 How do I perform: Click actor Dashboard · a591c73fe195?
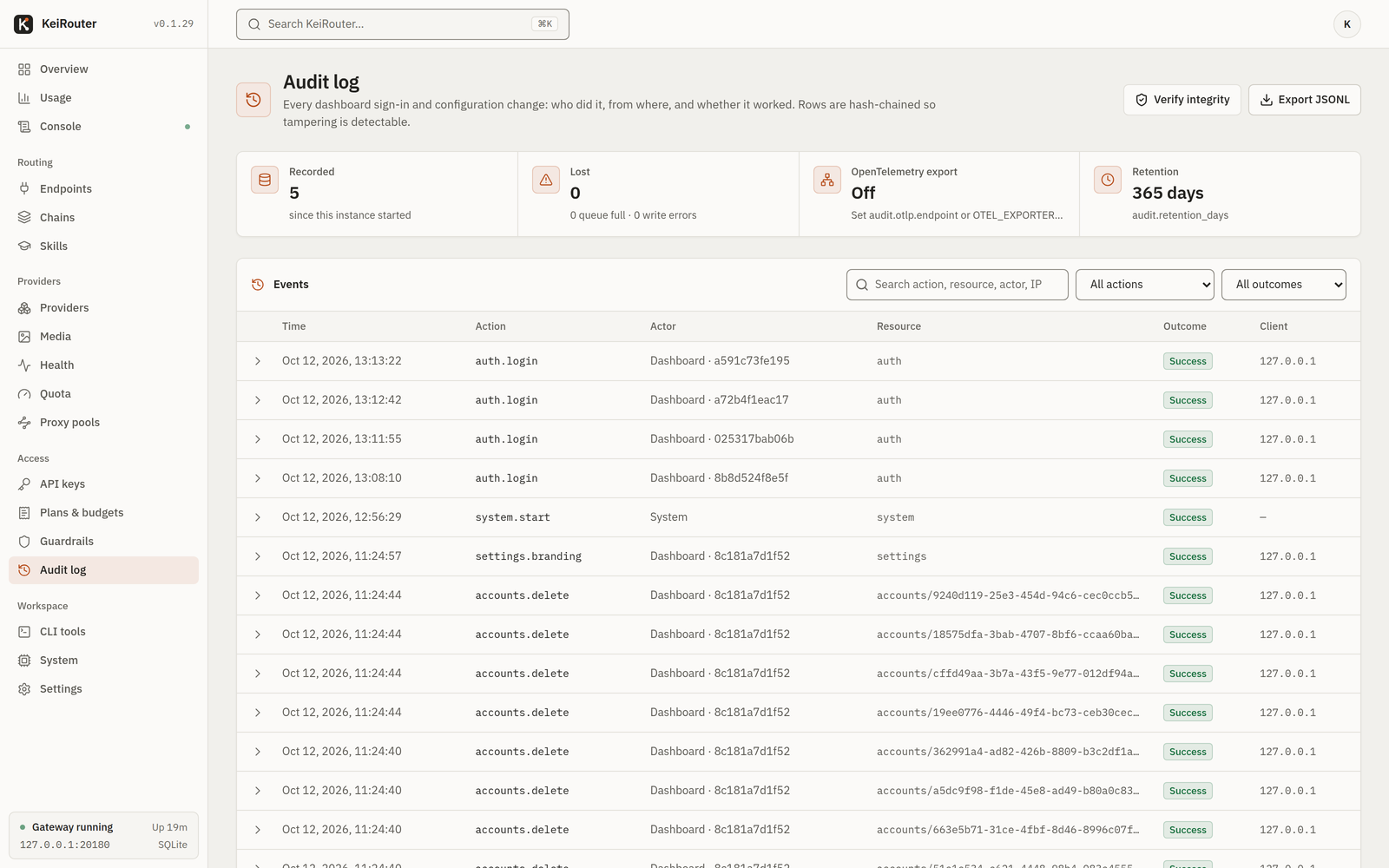(720, 361)
